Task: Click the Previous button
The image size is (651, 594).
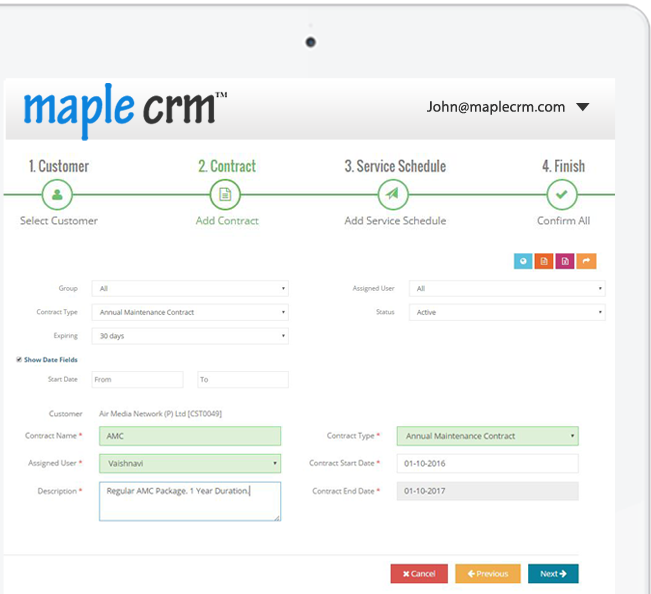Action: [488, 574]
